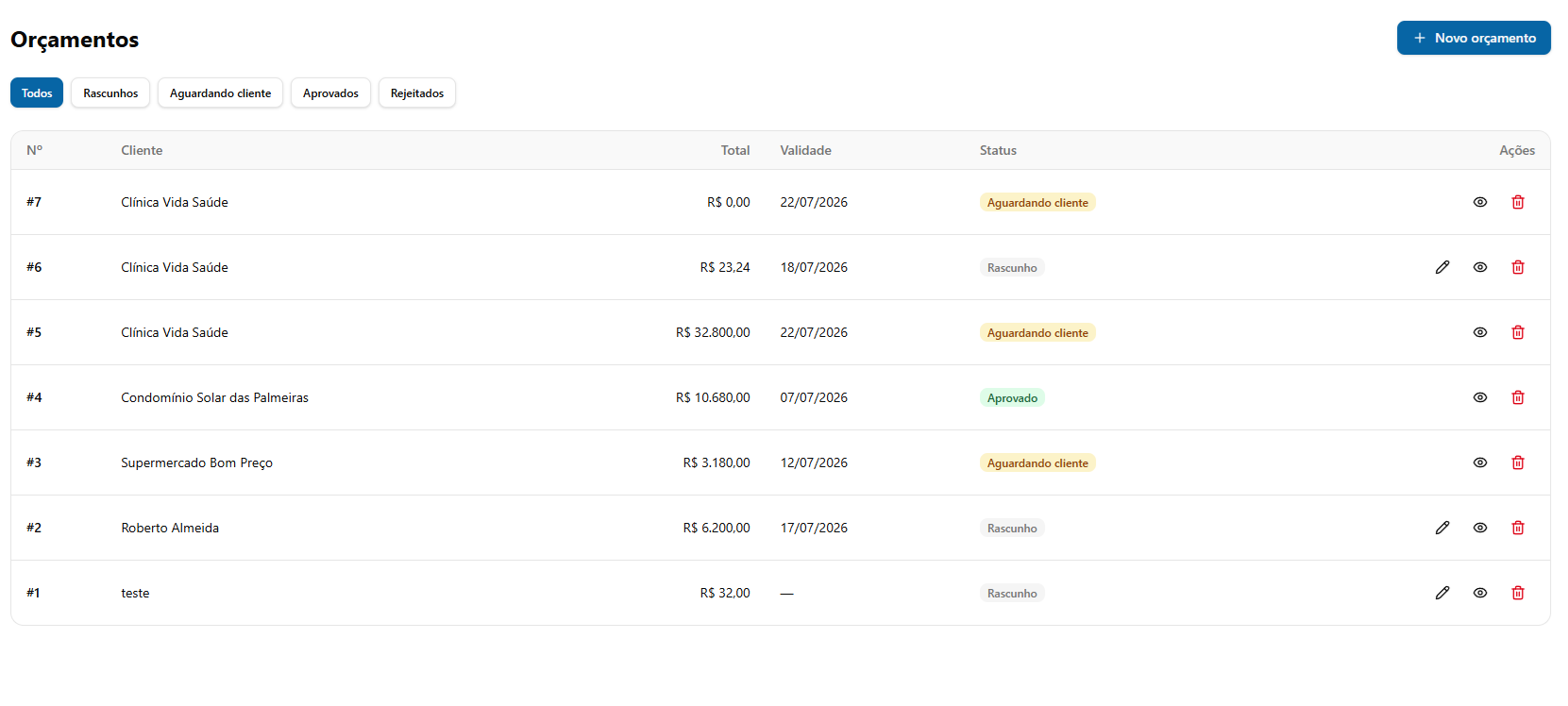Click the Status column header
This screenshot has height=706, width=1568.
tap(998, 150)
